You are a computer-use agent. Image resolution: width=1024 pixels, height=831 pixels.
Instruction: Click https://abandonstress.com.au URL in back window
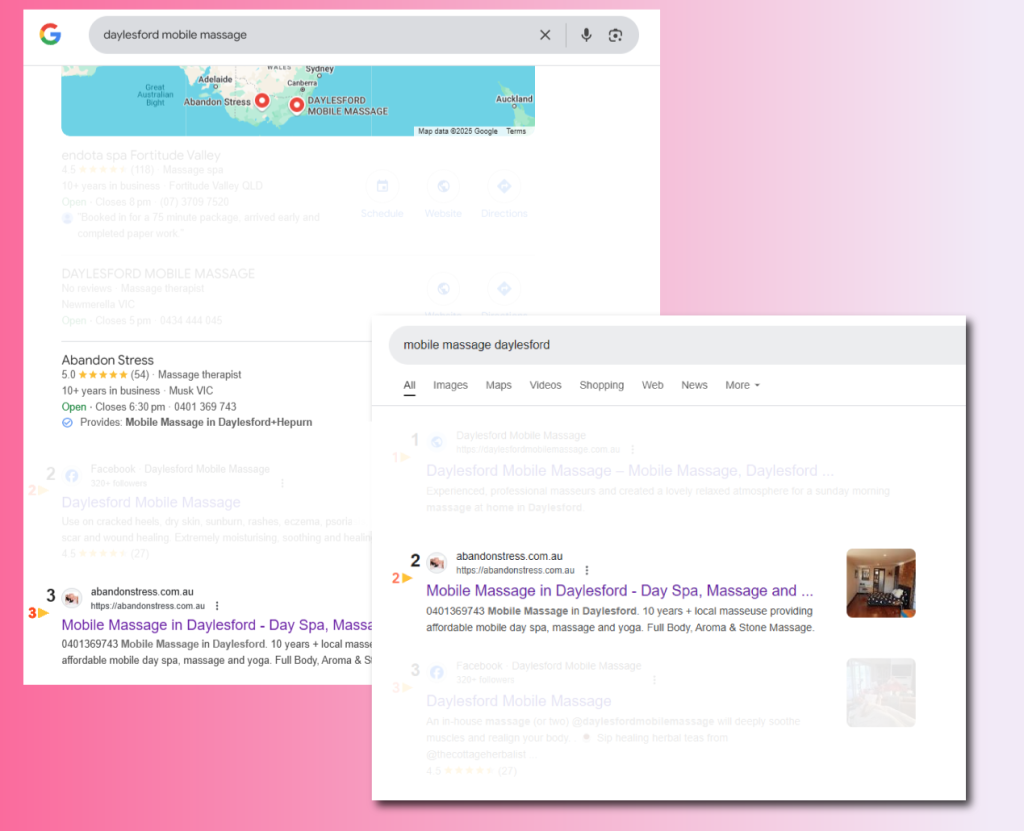pyautogui.click(x=148, y=606)
